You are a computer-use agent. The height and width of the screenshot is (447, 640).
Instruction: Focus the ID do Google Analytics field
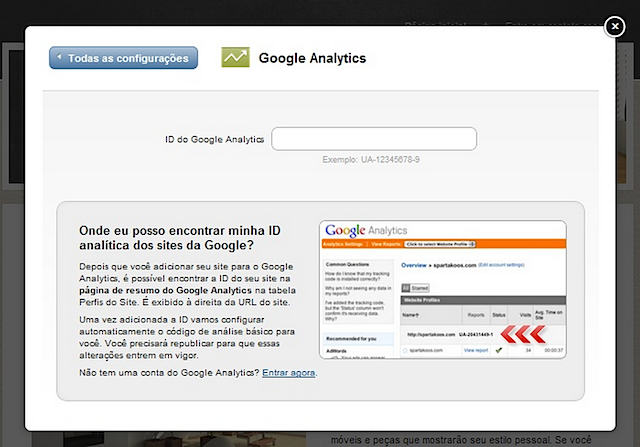(x=373, y=139)
